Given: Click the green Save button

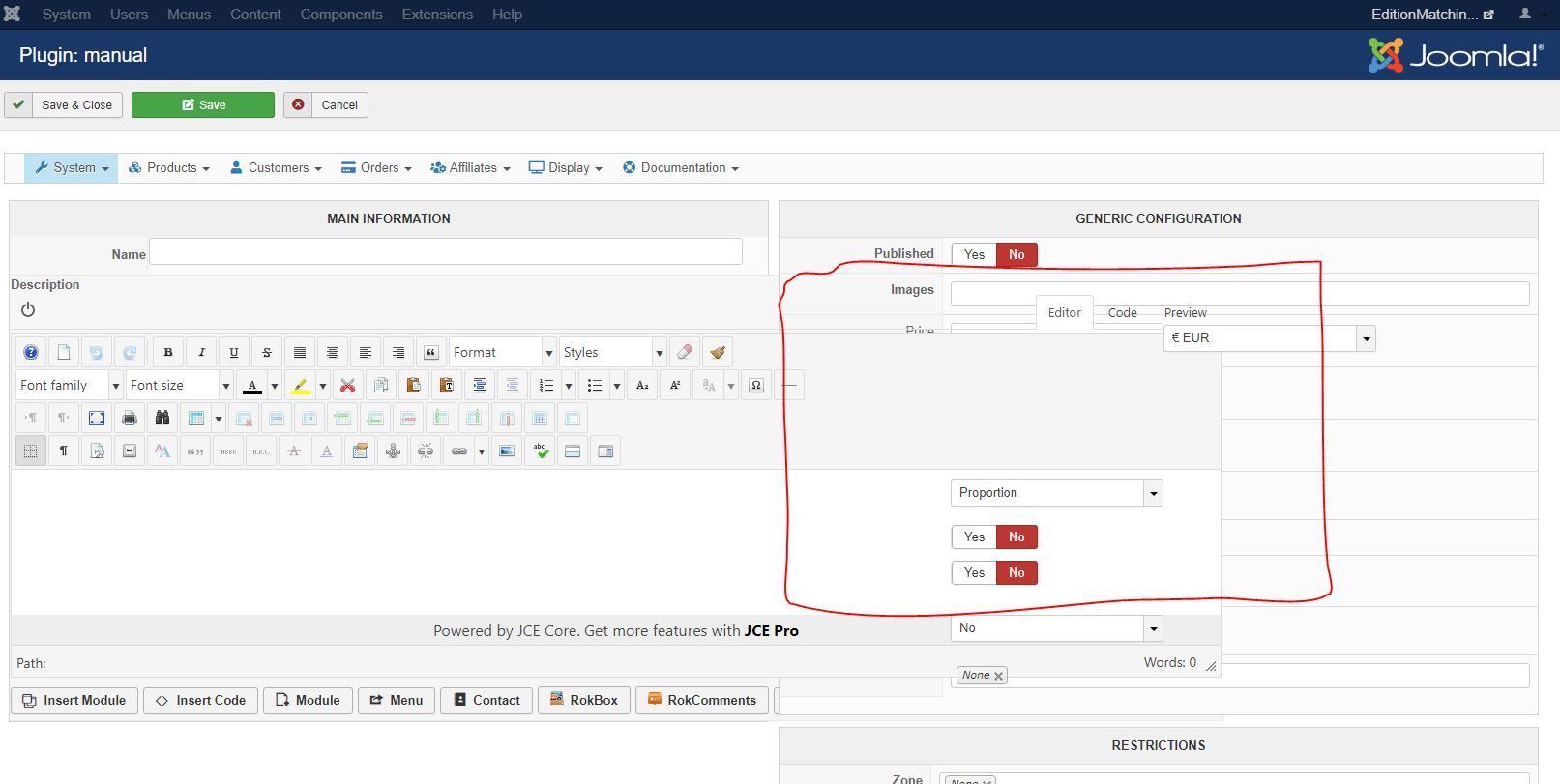Looking at the screenshot, I should [x=203, y=104].
